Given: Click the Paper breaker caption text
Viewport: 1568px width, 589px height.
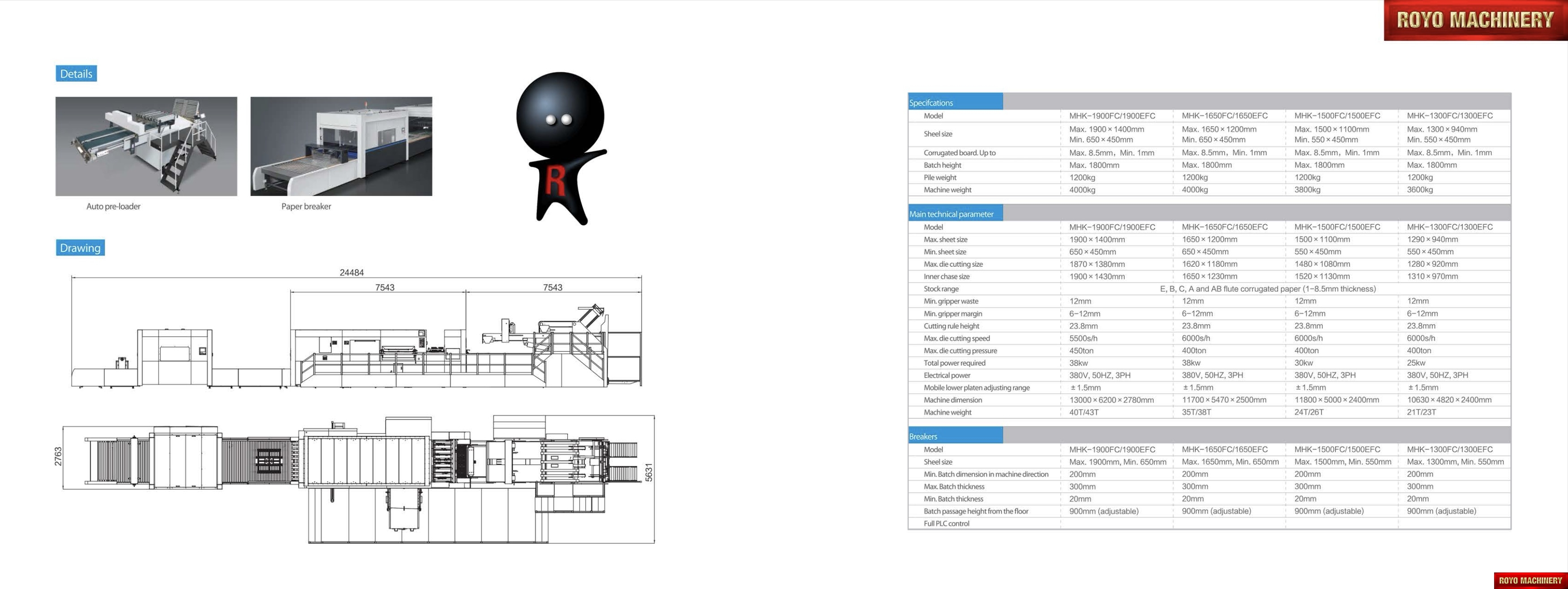Looking at the screenshot, I should pos(306,206).
